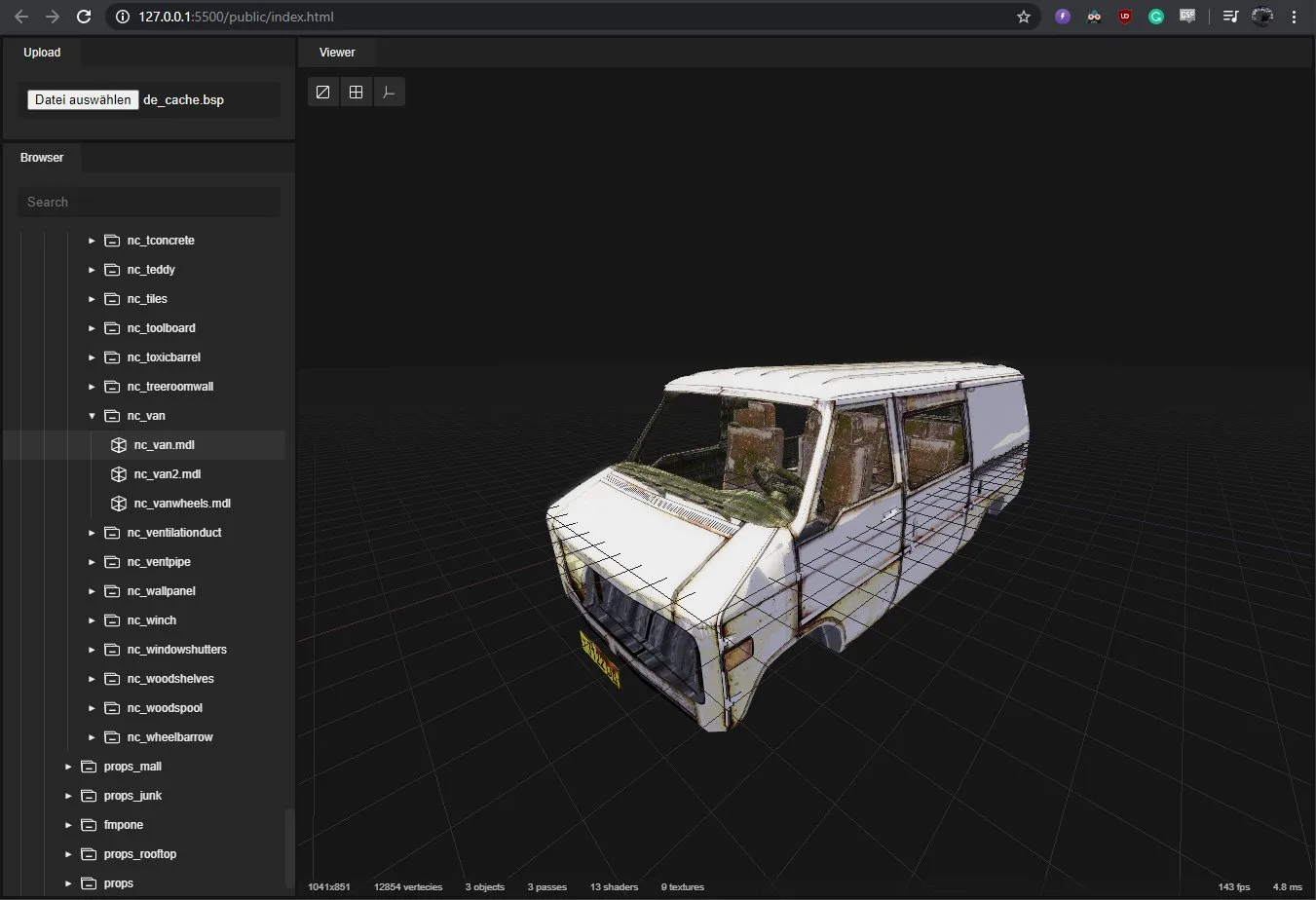
Task: Expand the nc_tconcrete folder
Action: click(x=92, y=241)
